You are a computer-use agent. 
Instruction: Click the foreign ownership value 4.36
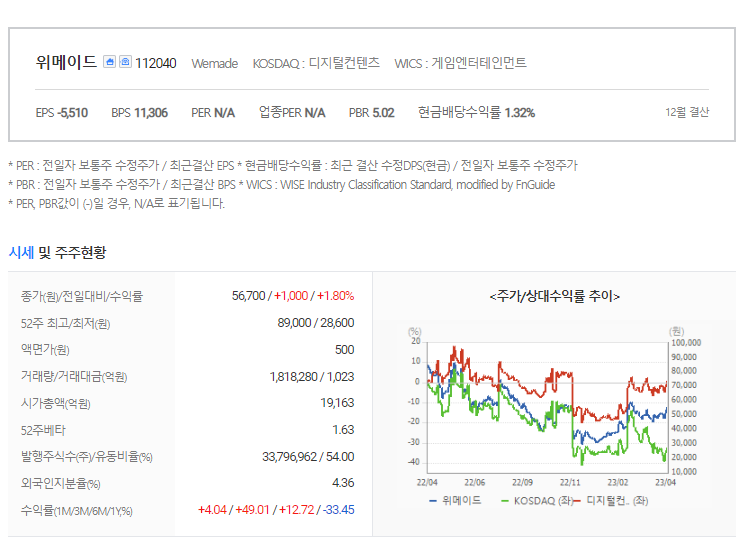click(x=343, y=483)
